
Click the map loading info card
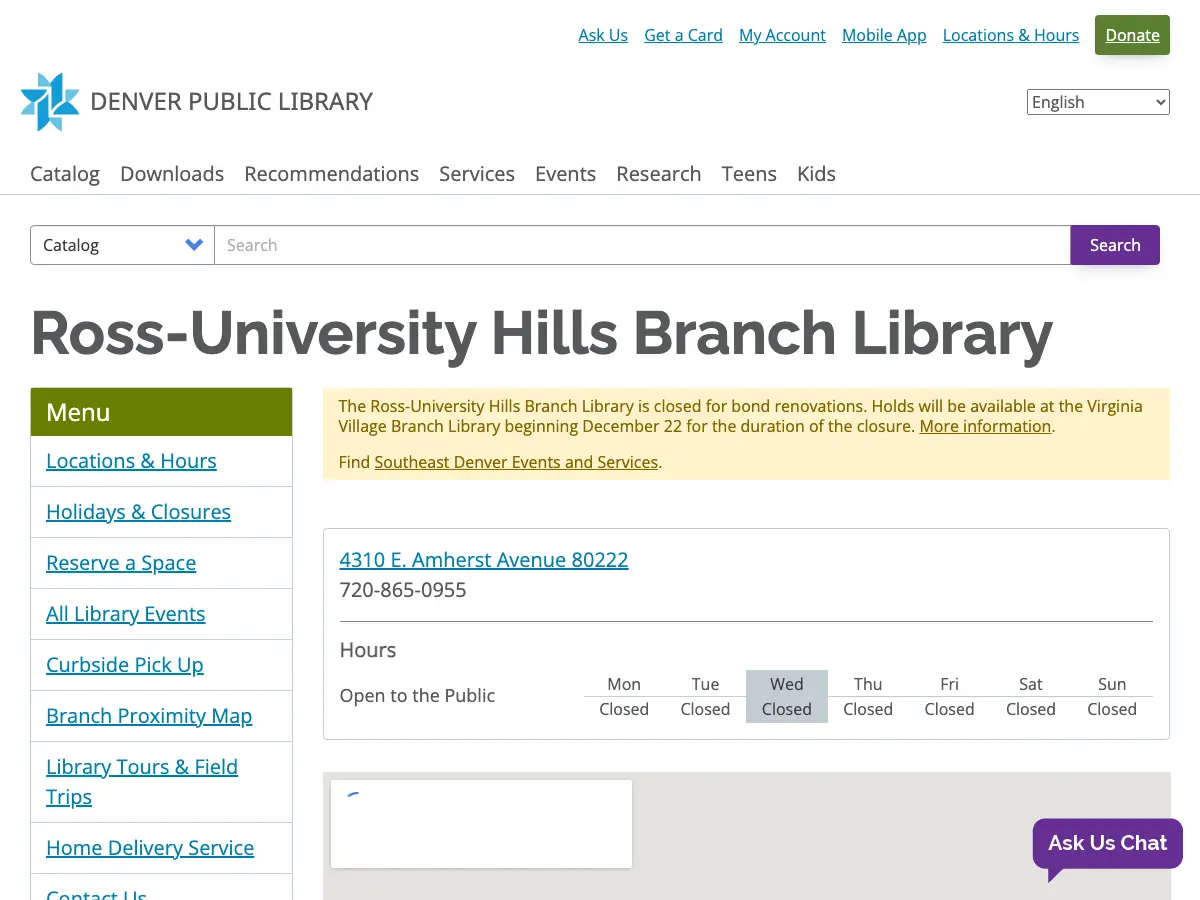coord(481,824)
